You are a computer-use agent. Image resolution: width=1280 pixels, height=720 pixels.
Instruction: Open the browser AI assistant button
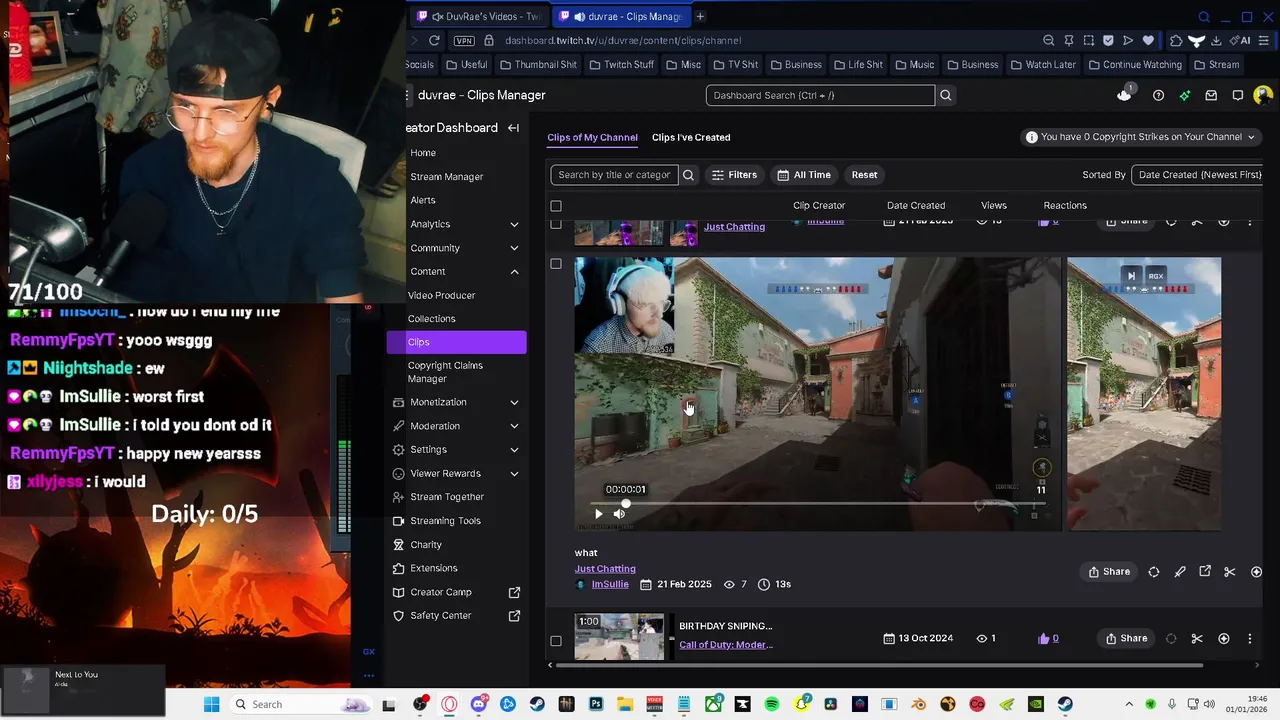tap(1241, 40)
